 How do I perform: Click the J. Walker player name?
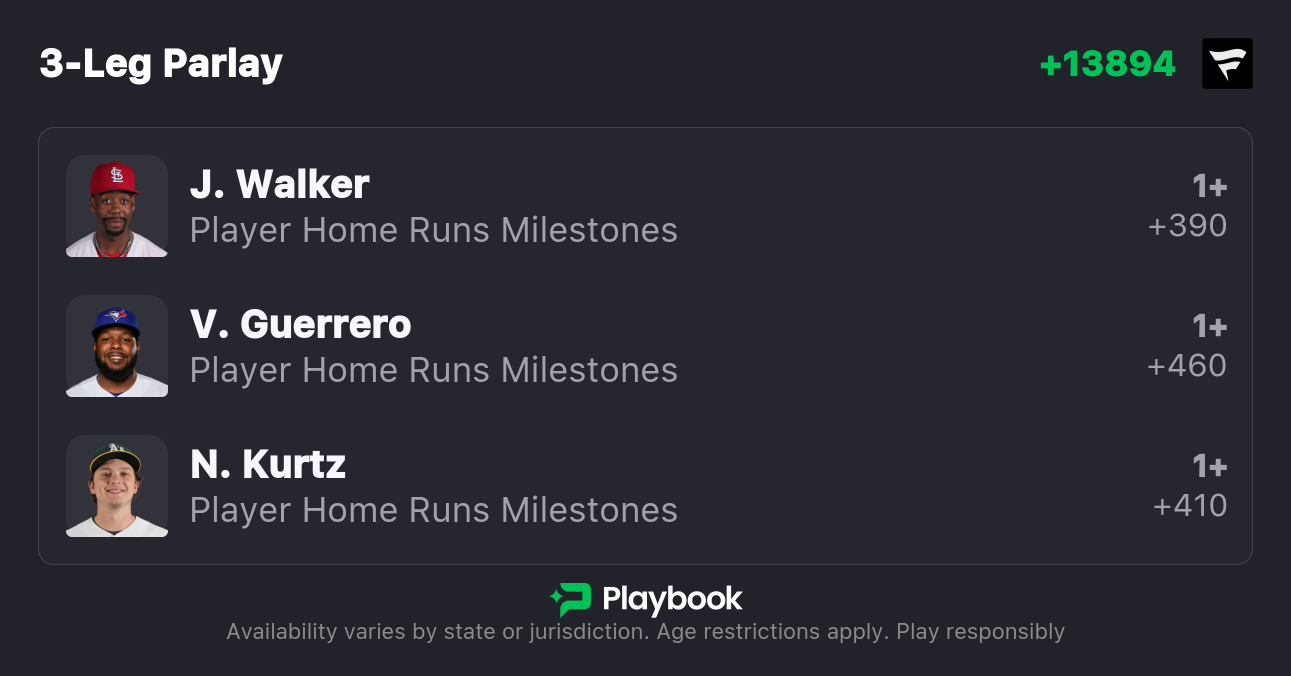(279, 184)
